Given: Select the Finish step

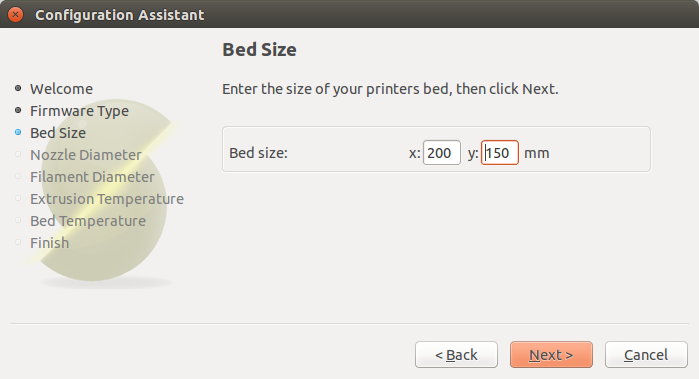Looking at the screenshot, I should 49,243.
